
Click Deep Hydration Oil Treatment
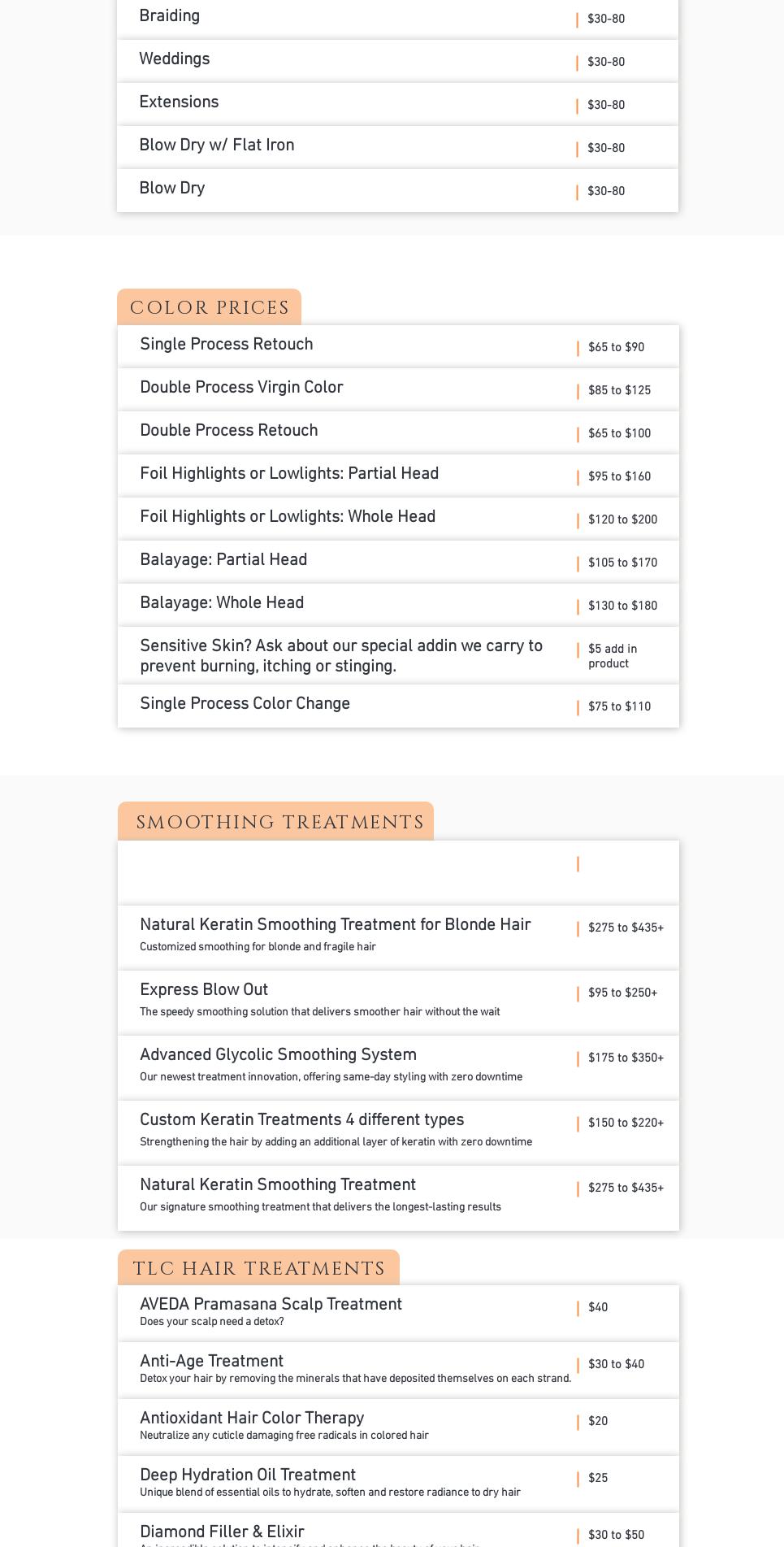pyautogui.click(x=248, y=1476)
